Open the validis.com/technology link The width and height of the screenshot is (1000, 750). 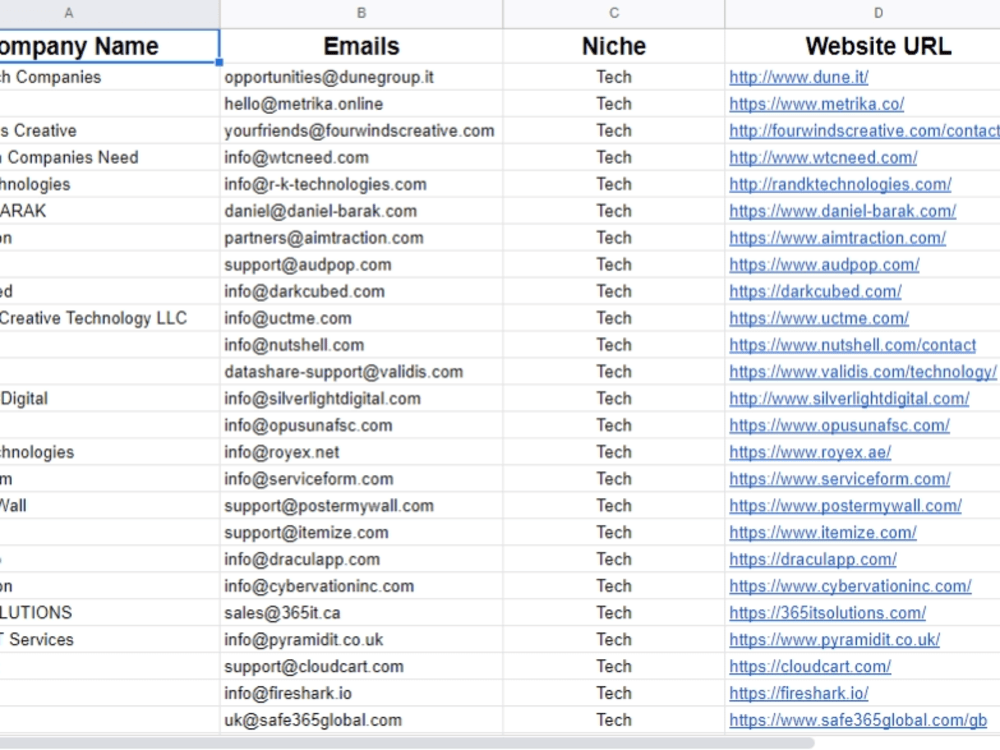863,372
